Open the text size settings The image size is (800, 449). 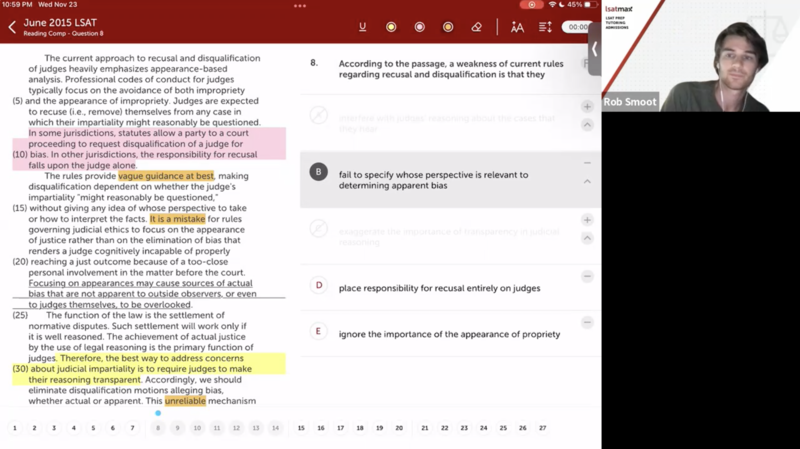coord(517,27)
